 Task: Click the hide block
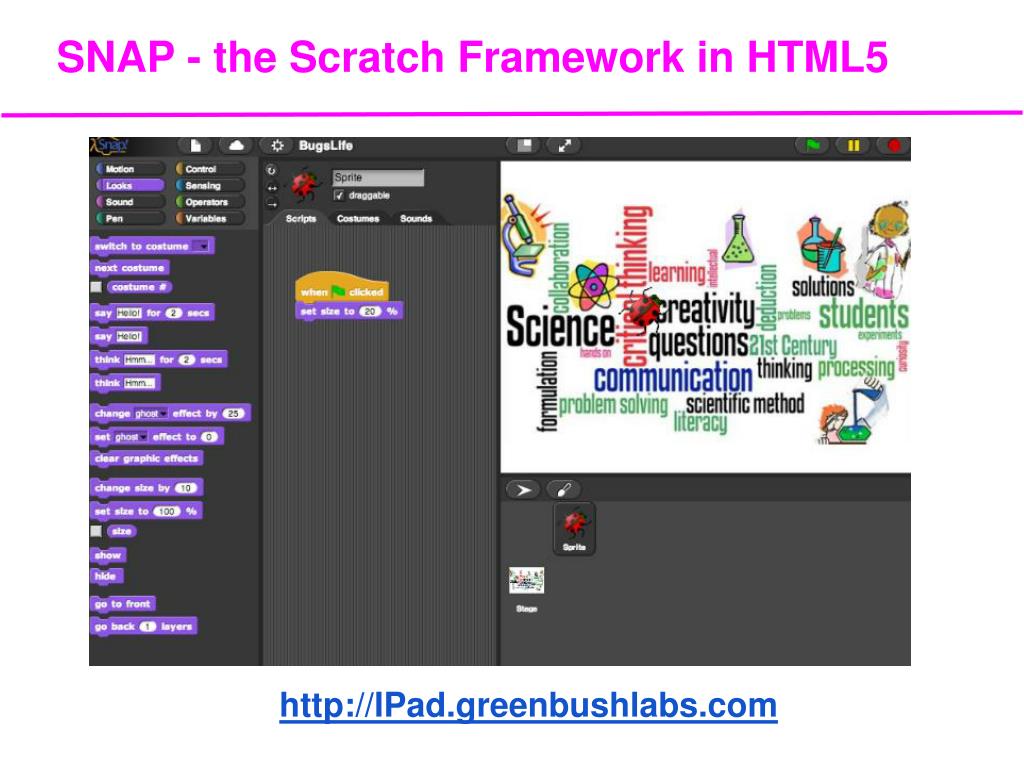pos(106,576)
